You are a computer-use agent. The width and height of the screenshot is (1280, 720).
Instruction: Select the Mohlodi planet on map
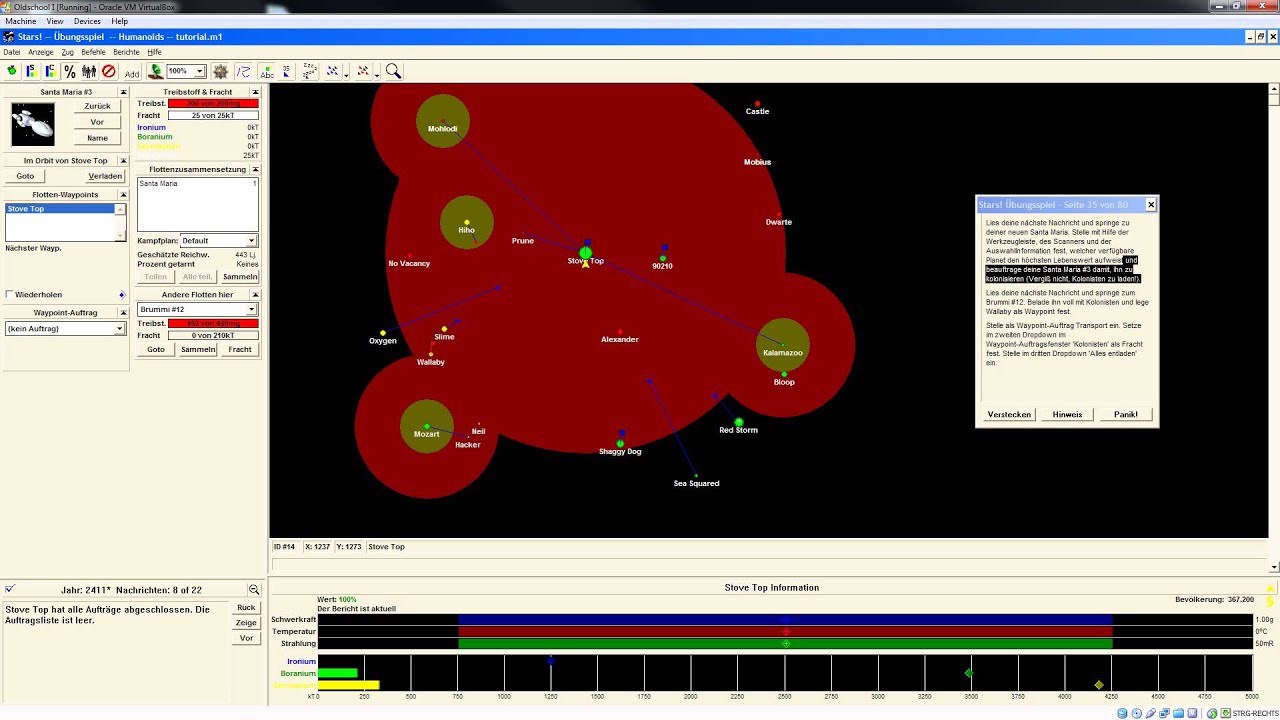[443, 121]
